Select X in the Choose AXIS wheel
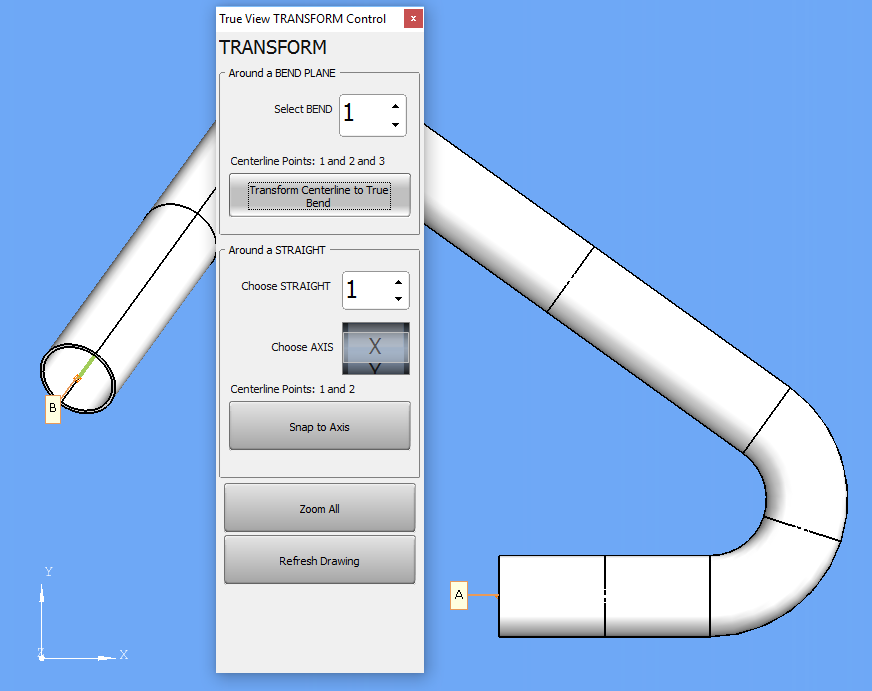The height and width of the screenshot is (691, 872). point(375,347)
